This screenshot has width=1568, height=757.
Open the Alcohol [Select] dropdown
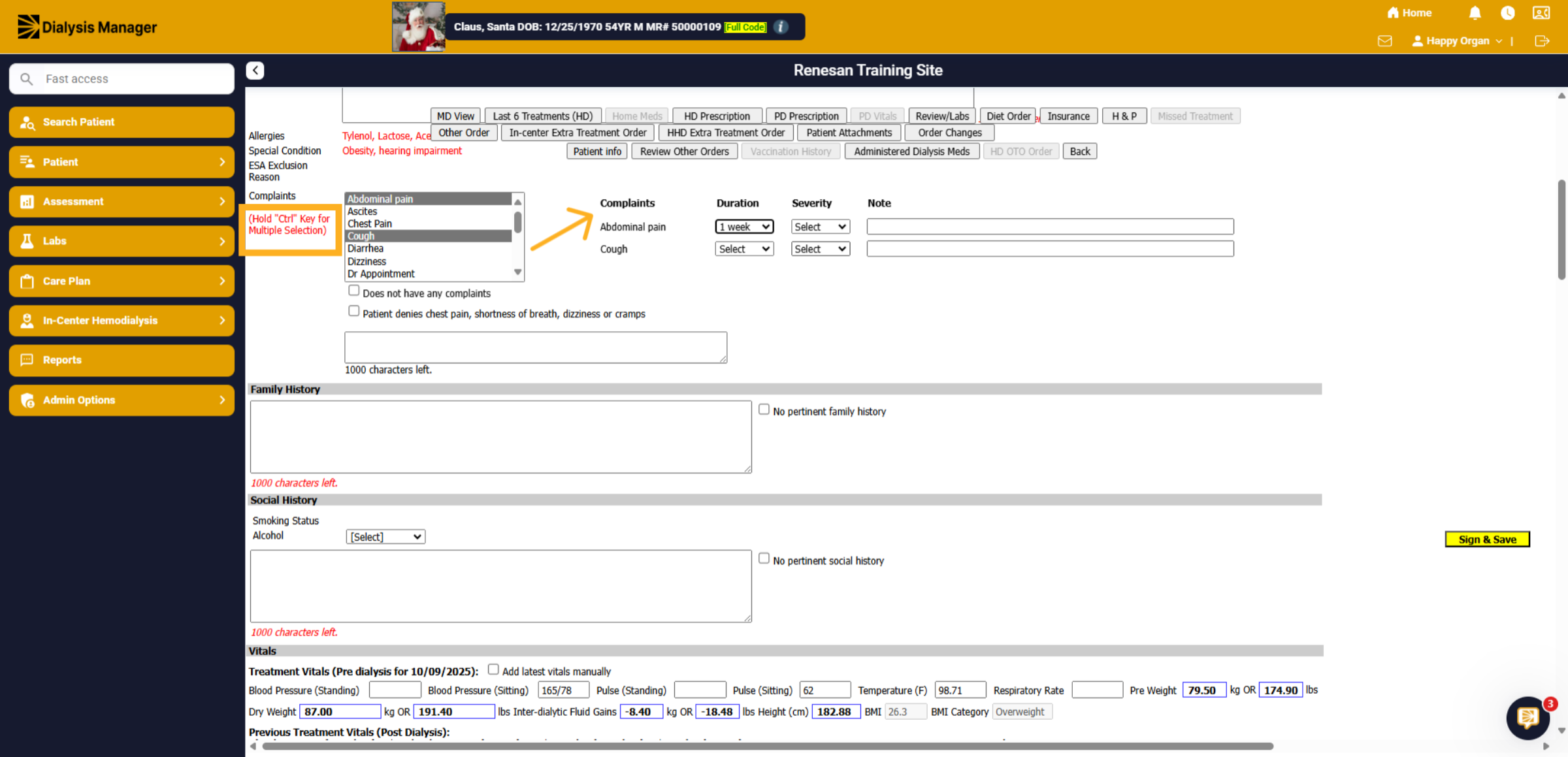coord(385,537)
